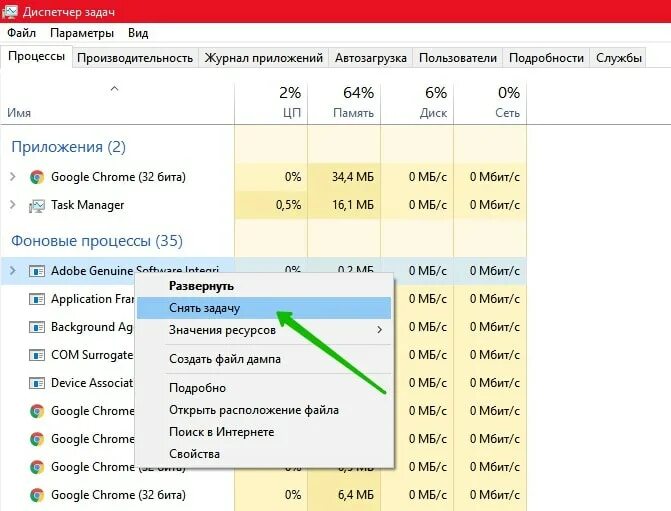The width and height of the screenshot is (671, 511).
Task: Open the Вид menu
Action: pos(138,33)
